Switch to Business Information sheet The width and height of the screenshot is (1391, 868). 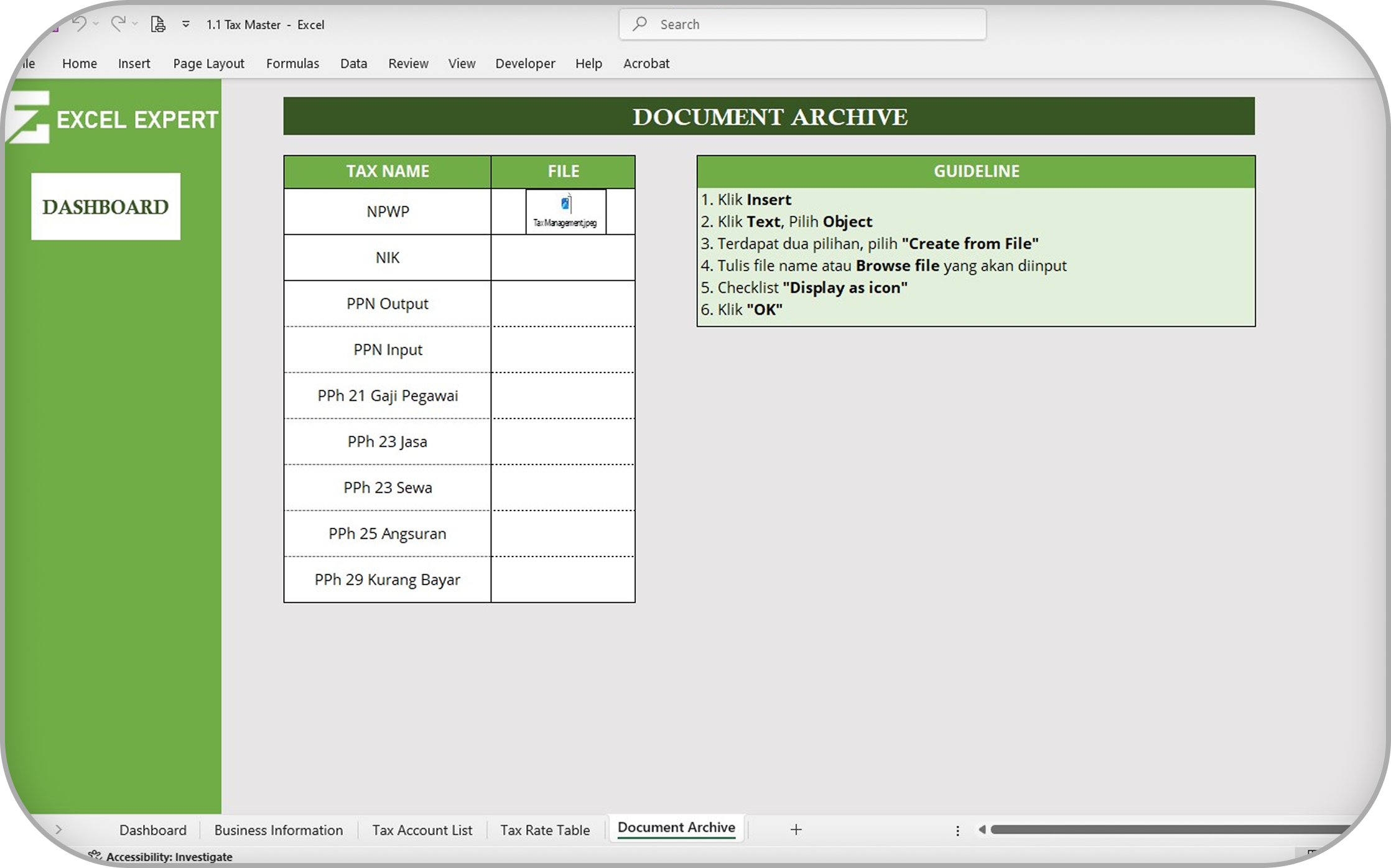pyautogui.click(x=278, y=830)
